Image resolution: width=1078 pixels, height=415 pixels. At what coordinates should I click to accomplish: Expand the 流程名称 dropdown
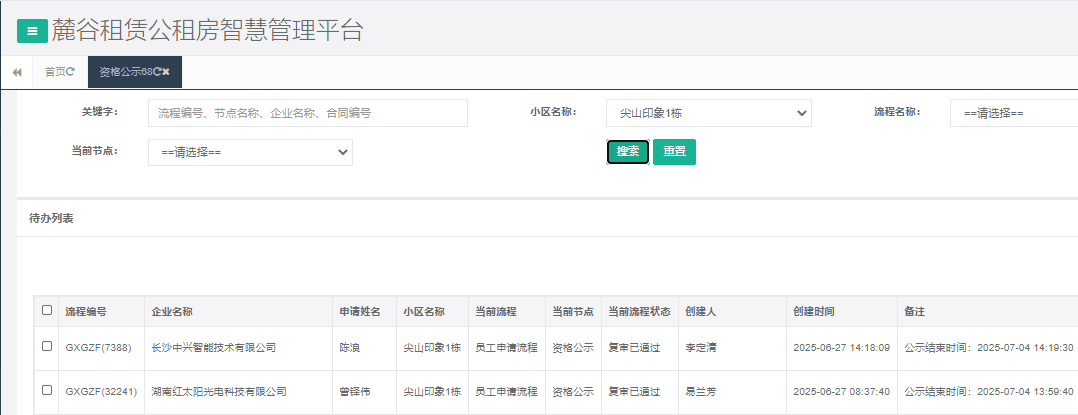coord(1012,113)
